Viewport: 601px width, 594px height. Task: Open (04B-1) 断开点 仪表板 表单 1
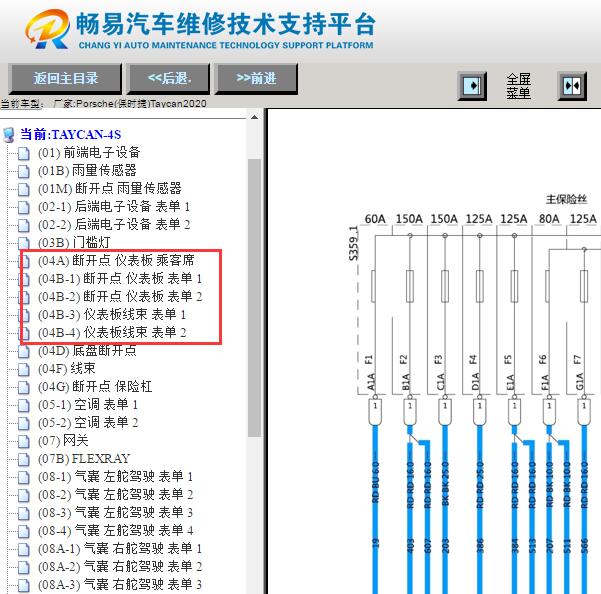(120, 279)
